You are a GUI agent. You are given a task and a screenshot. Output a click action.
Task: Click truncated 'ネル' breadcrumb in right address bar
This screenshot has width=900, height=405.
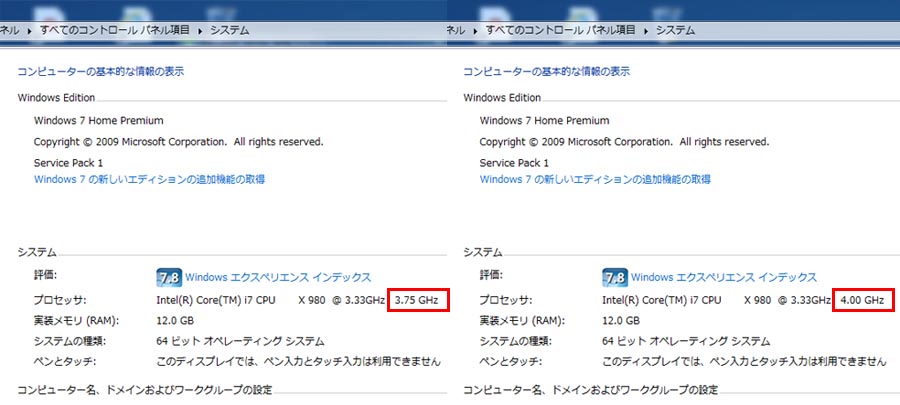coord(457,31)
